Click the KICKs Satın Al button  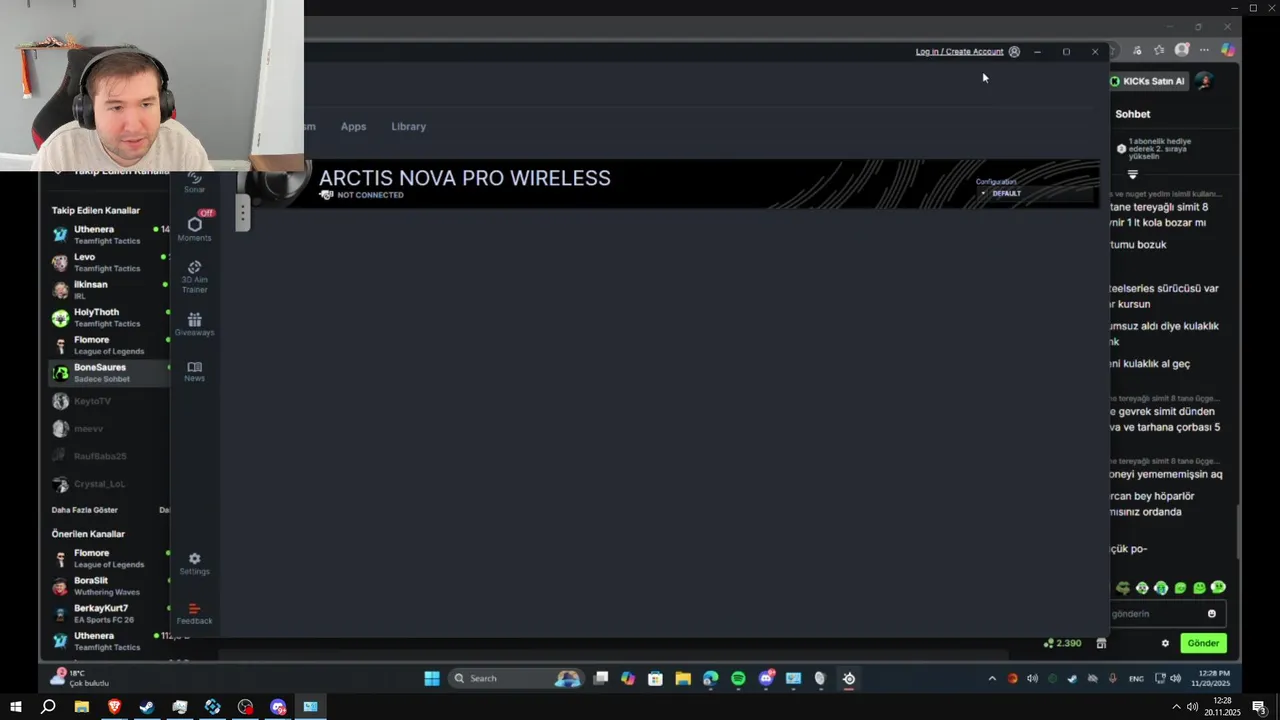pyautogui.click(x=1148, y=81)
